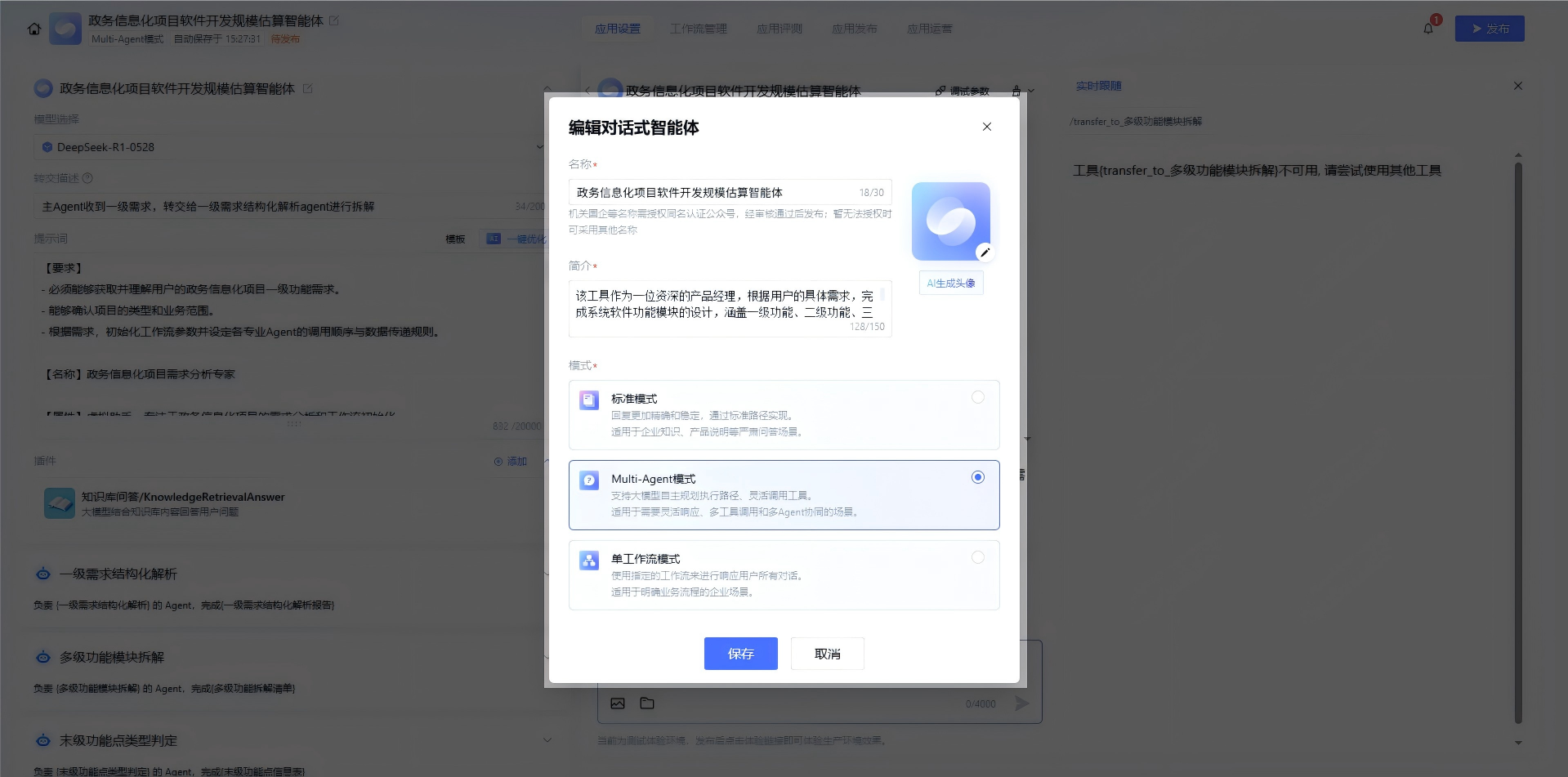
Task: Click the 取消 button
Action: tap(828, 654)
